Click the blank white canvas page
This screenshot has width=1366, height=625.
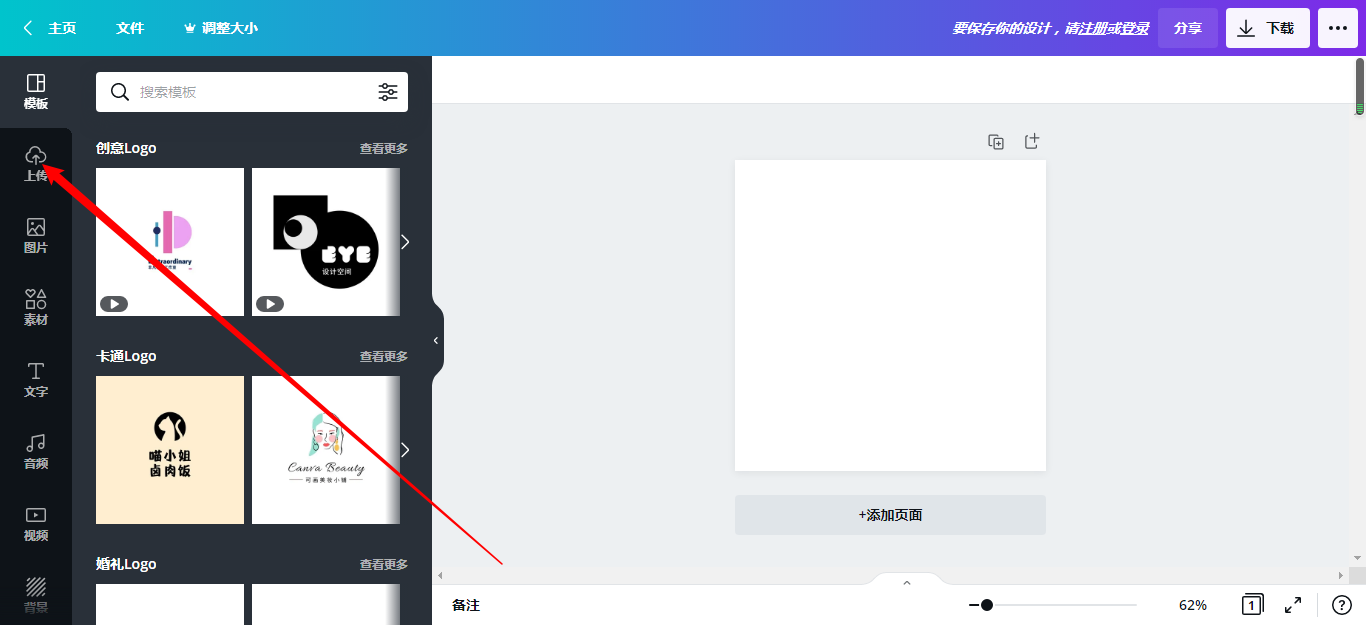(890, 315)
